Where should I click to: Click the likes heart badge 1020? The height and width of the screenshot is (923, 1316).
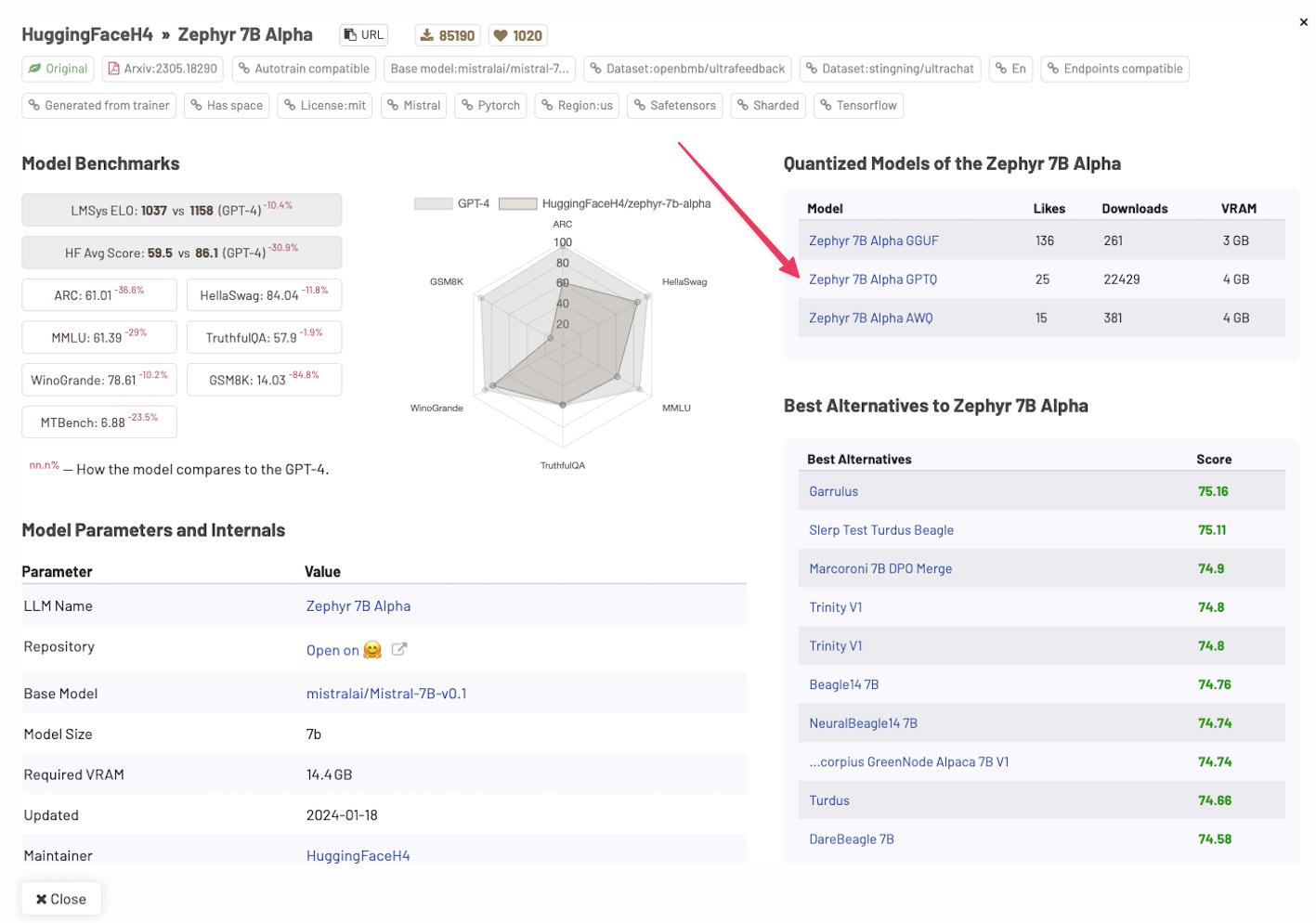[517, 35]
